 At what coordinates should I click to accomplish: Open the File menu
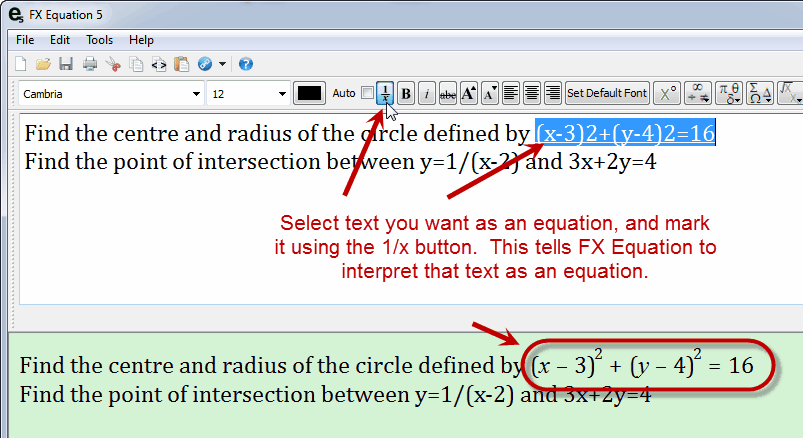(25, 40)
